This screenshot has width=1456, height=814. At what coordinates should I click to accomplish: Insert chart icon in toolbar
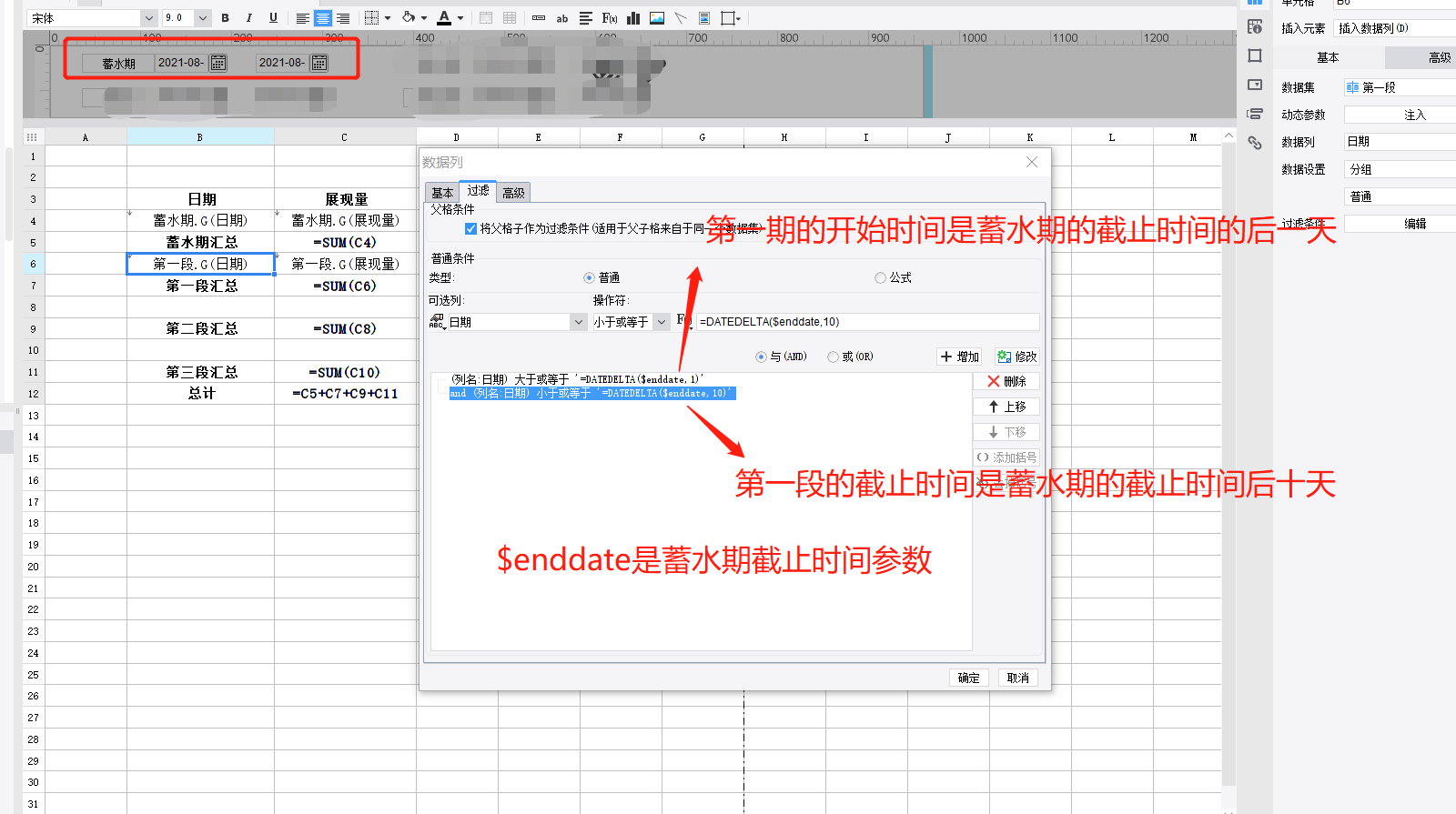tap(633, 18)
